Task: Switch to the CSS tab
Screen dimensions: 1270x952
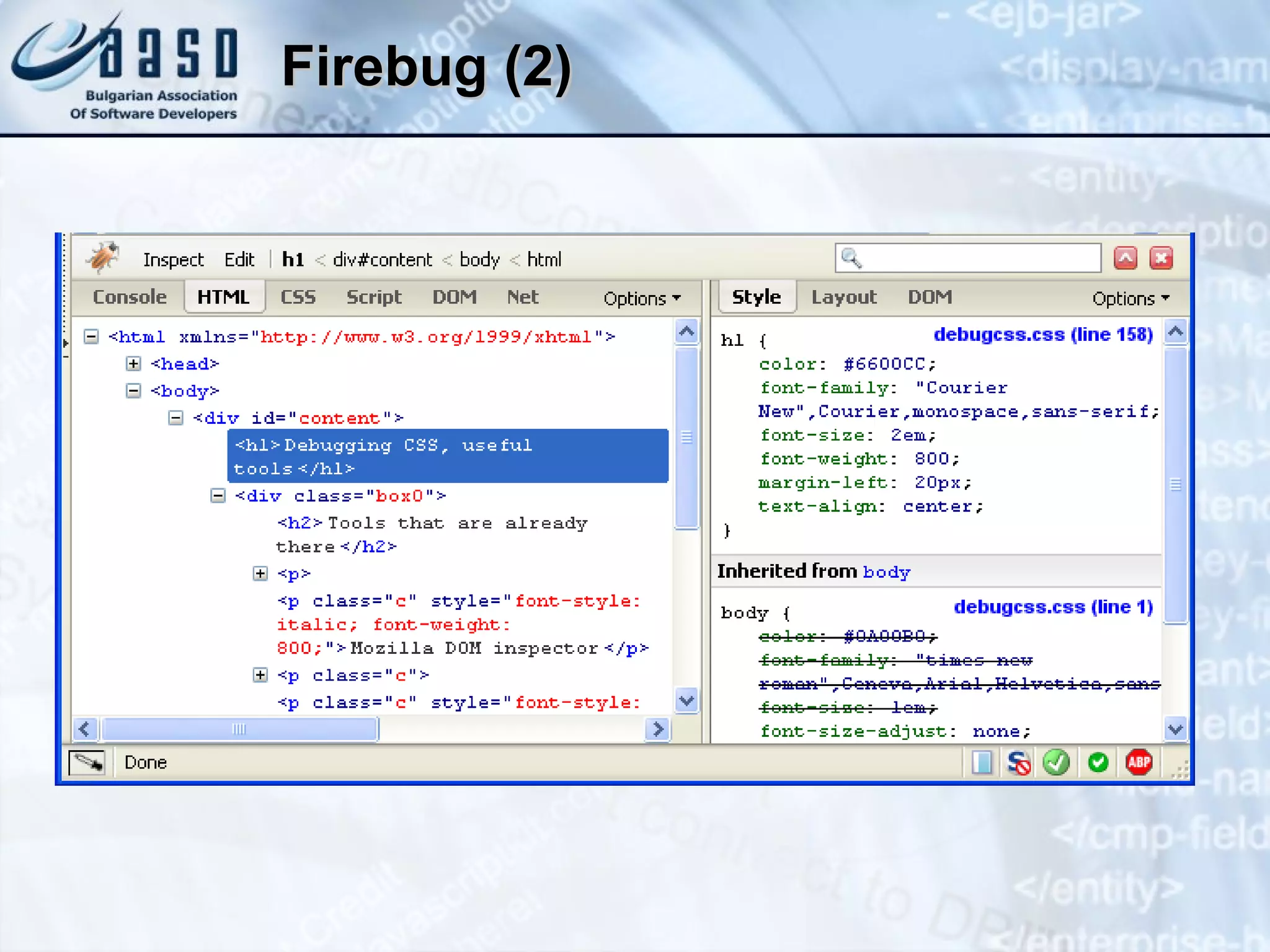Action: click(x=298, y=297)
